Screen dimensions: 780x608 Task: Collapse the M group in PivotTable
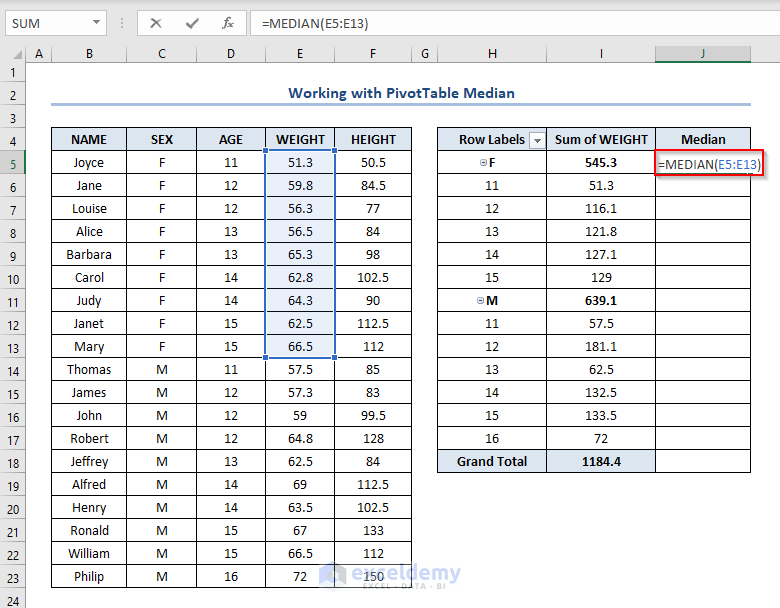[x=480, y=301]
